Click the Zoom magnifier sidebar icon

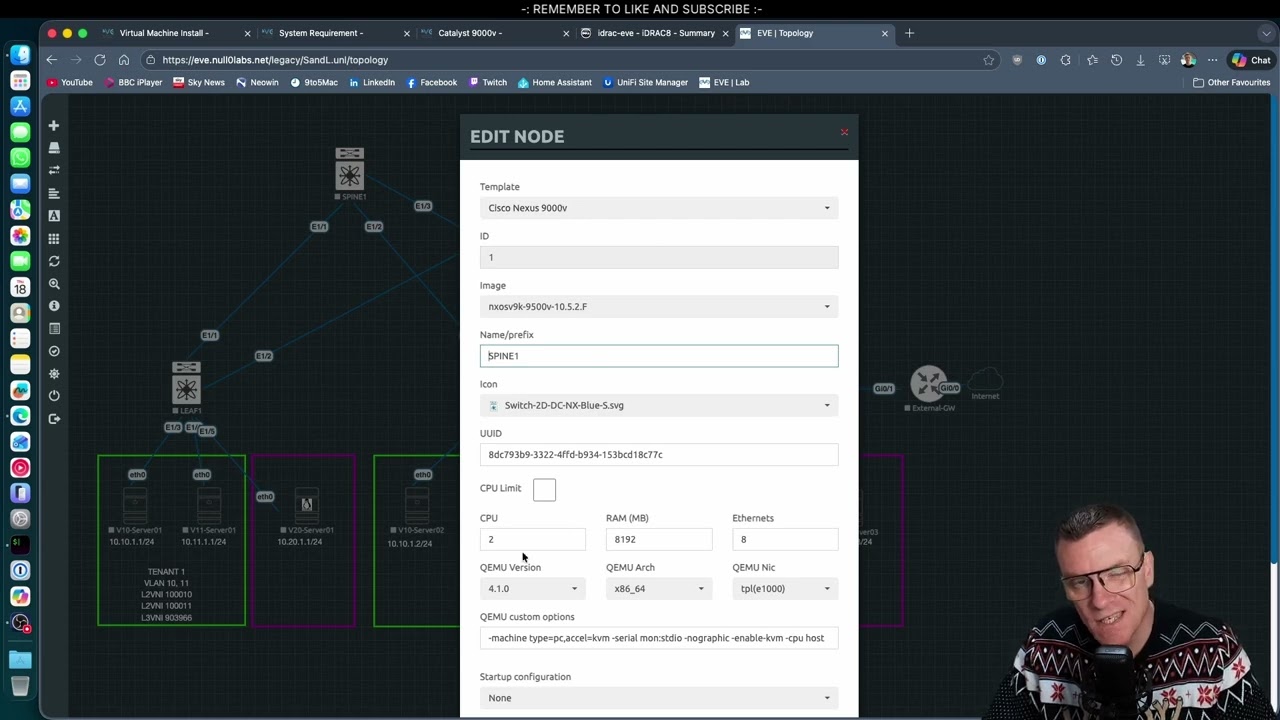[54, 284]
